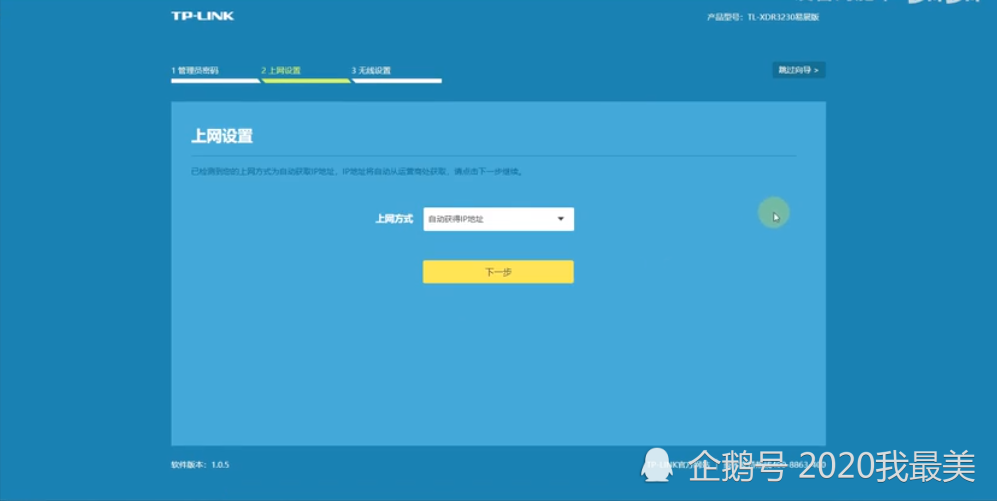Go to step 1 管理员密码 tab
The image size is (997, 501).
(x=215, y=73)
